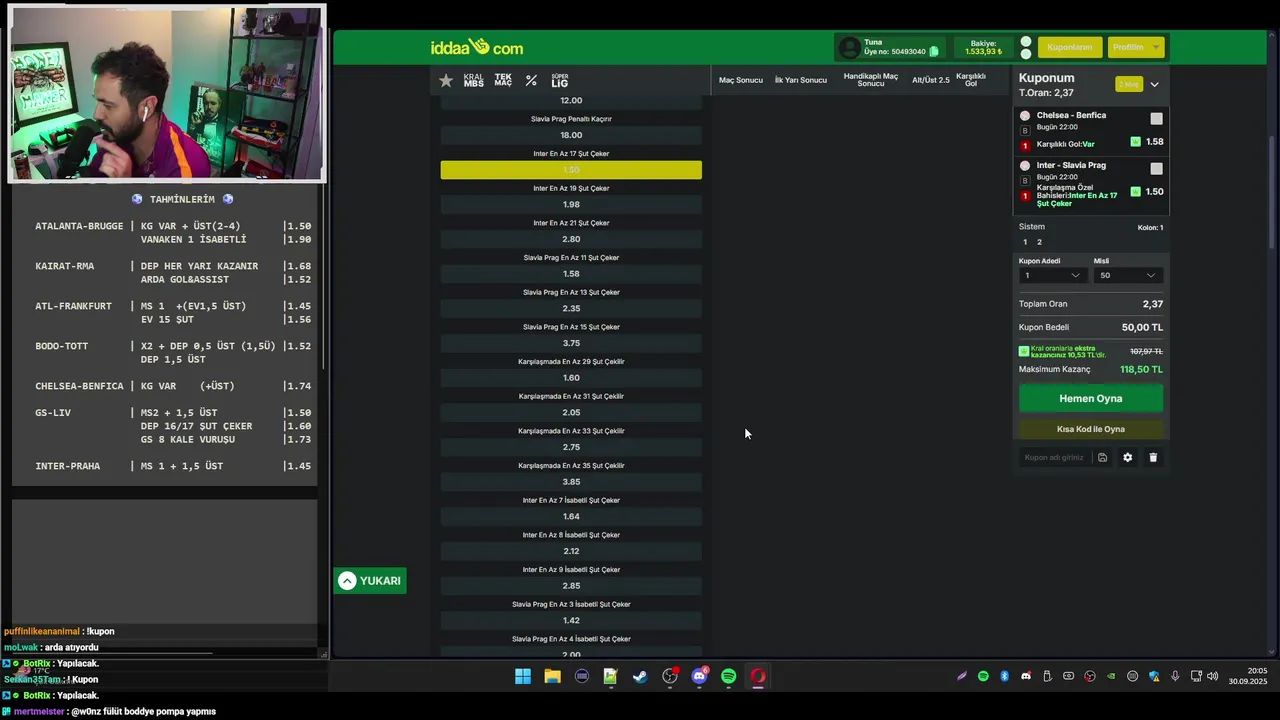
Task: Click the Hemen Oyna button
Action: [1091, 398]
